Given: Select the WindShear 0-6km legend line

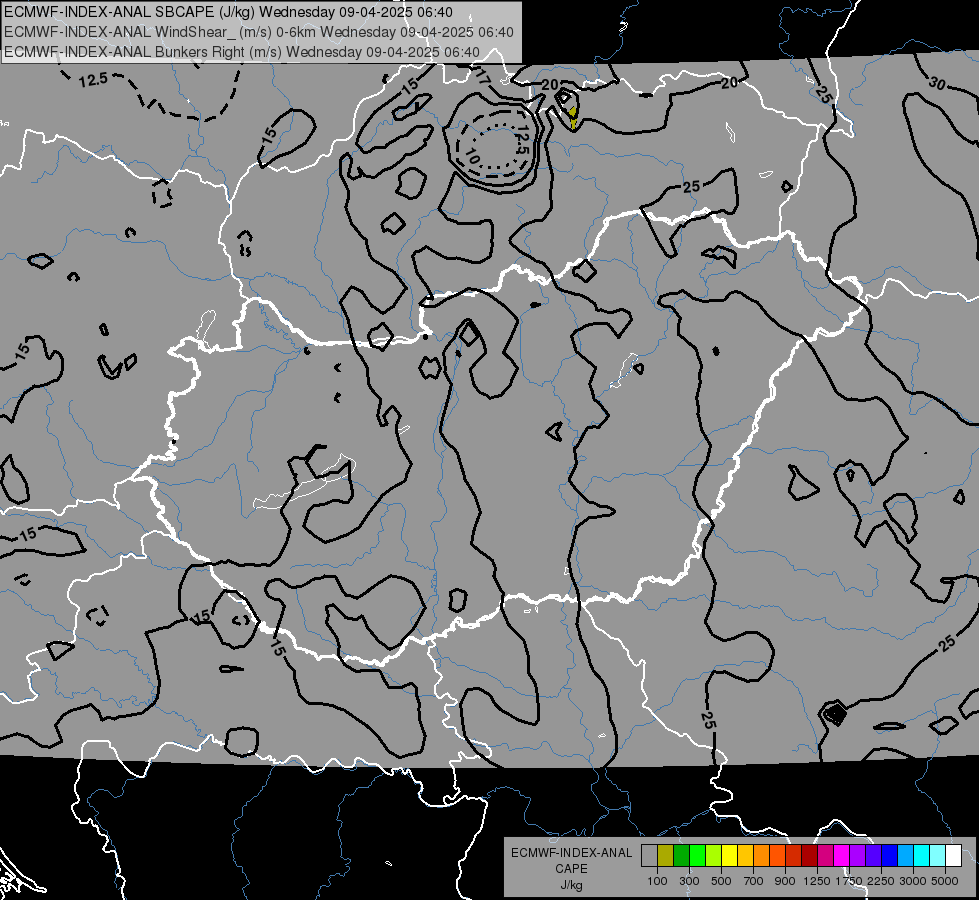Looking at the screenshot, I should pos(258,32).
